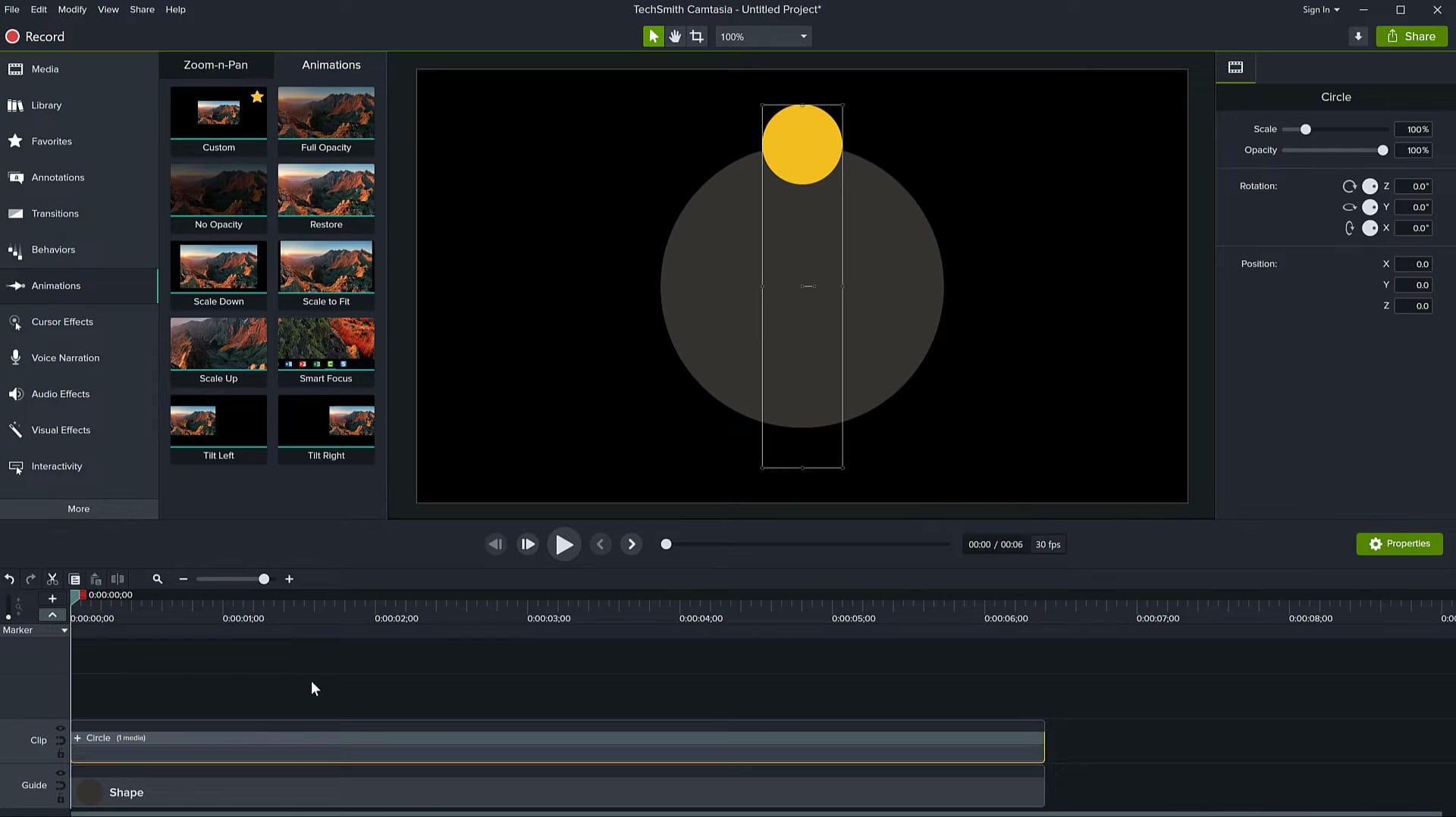This screenshot has height=817, width=1456.
Task: Activate the Crop tool above the canvas
Action: click(696, 36)
